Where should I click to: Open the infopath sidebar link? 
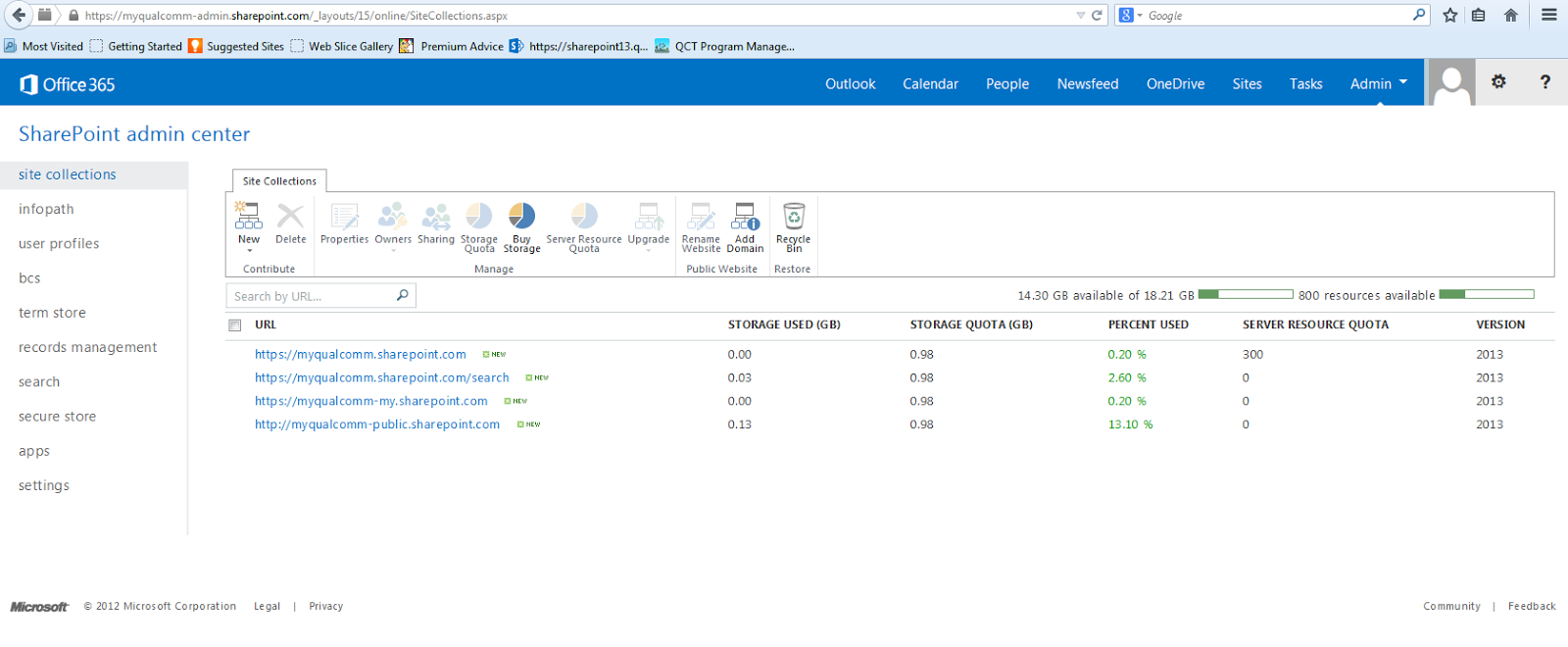pos(46,209)
